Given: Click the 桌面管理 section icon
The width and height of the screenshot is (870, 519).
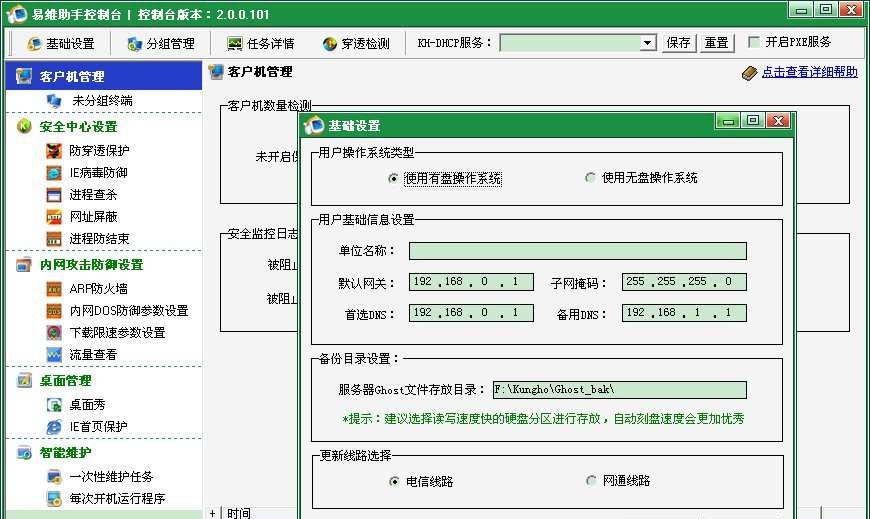Looking at the screenshot, I should click(x=24, y=381).
